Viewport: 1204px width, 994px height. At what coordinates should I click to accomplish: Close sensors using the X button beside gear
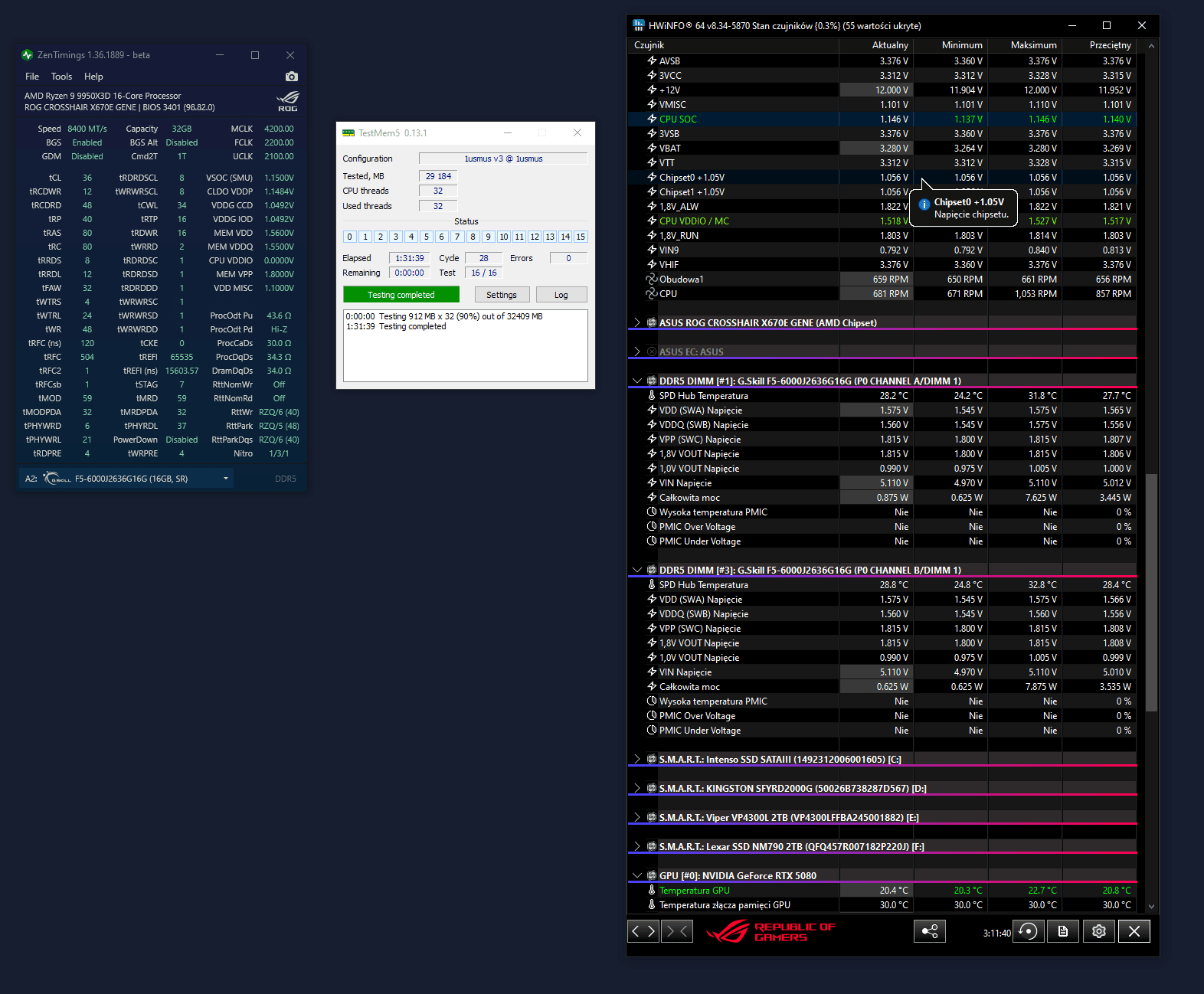click(1134, 931)
